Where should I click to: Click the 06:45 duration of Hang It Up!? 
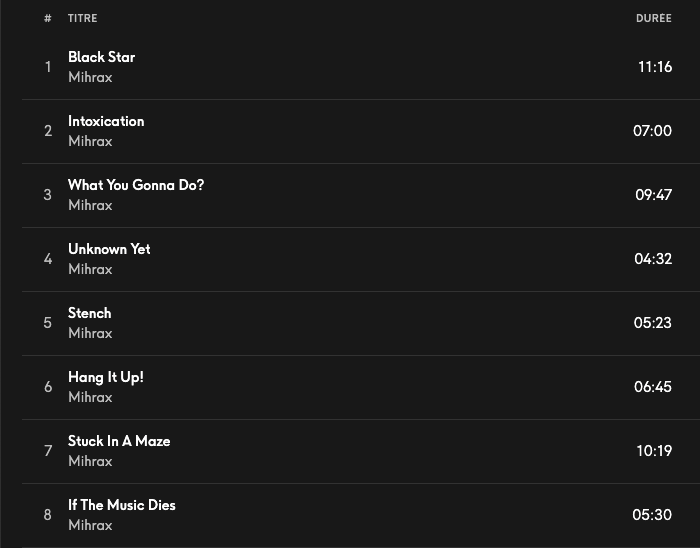coord(652,387)
